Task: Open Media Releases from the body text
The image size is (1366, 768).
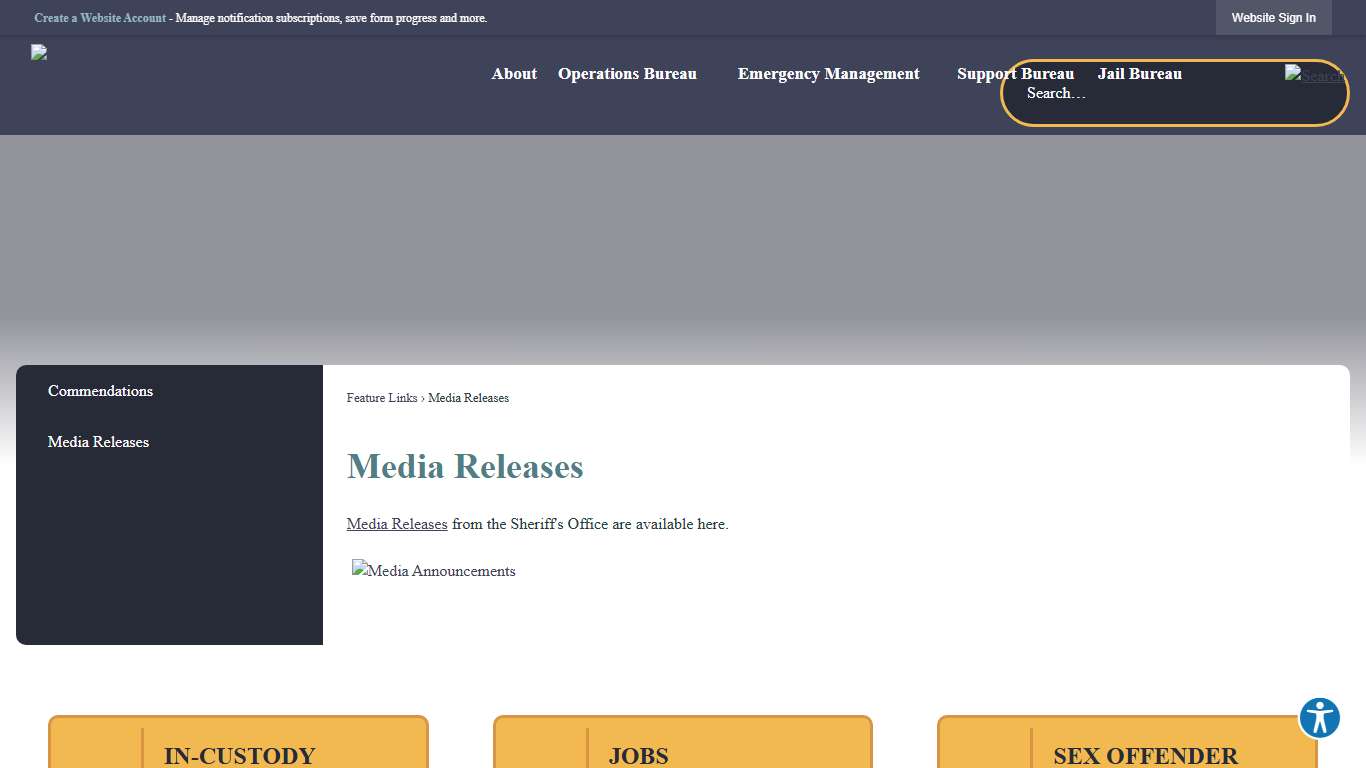Action: [x=396, y=523]
